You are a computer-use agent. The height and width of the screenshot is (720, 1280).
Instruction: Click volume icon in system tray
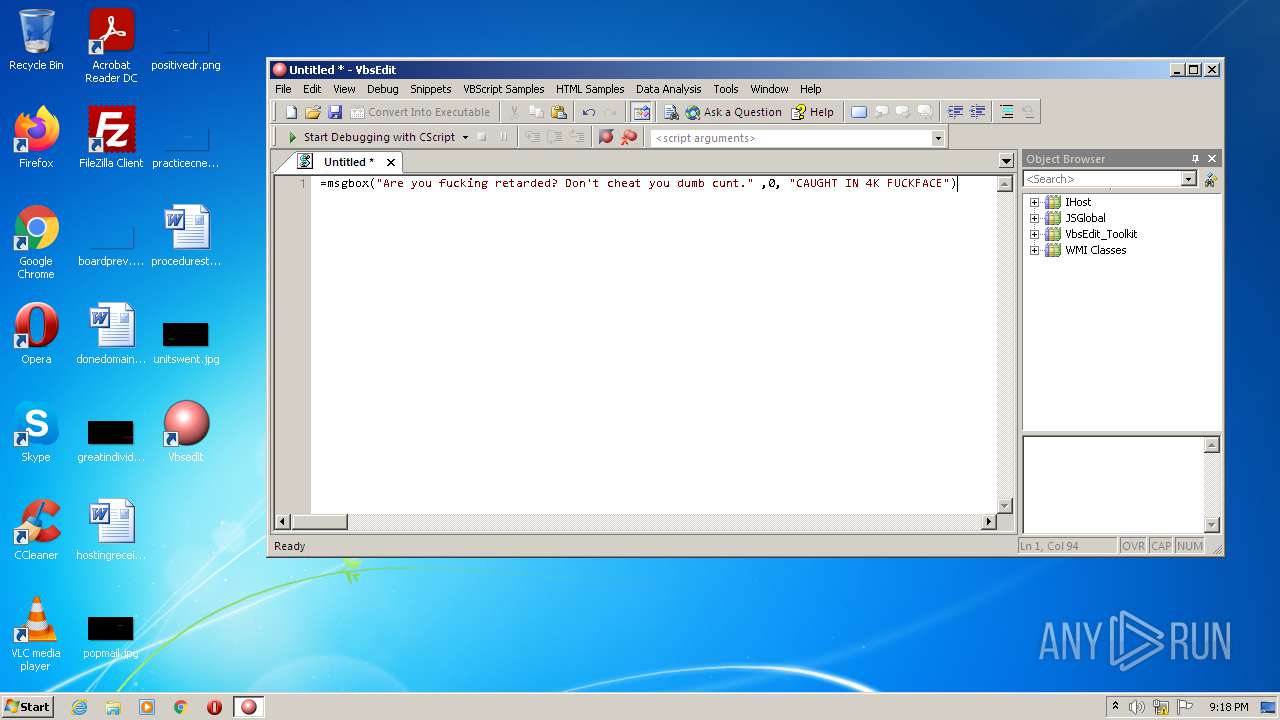pyautogui.click(x=1137, y=707)
